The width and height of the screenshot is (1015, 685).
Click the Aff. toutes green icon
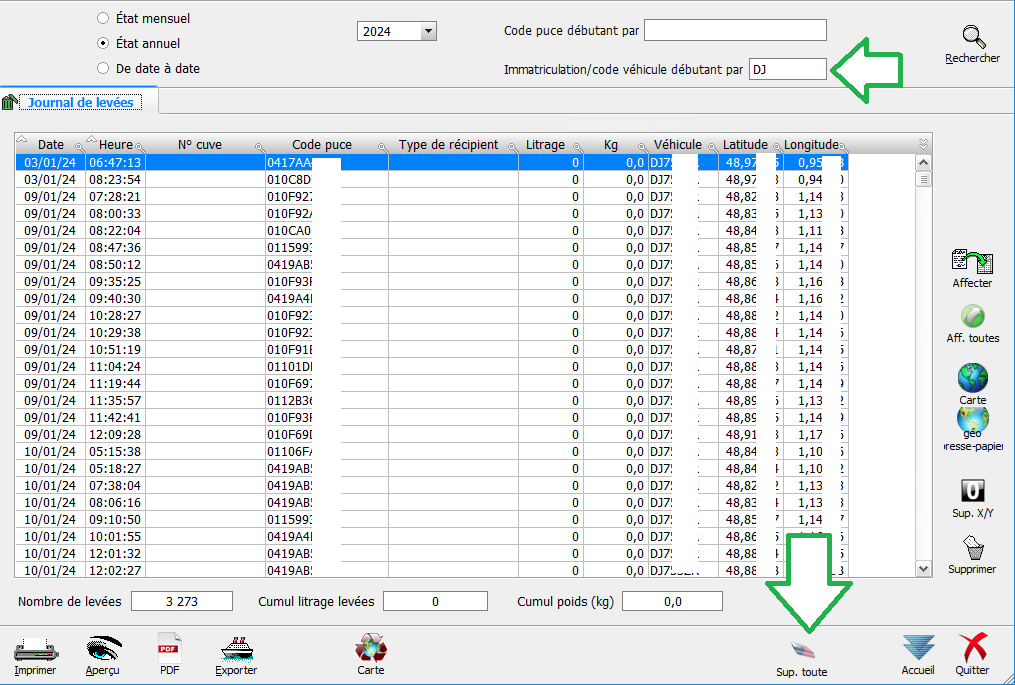coord(972,317)
